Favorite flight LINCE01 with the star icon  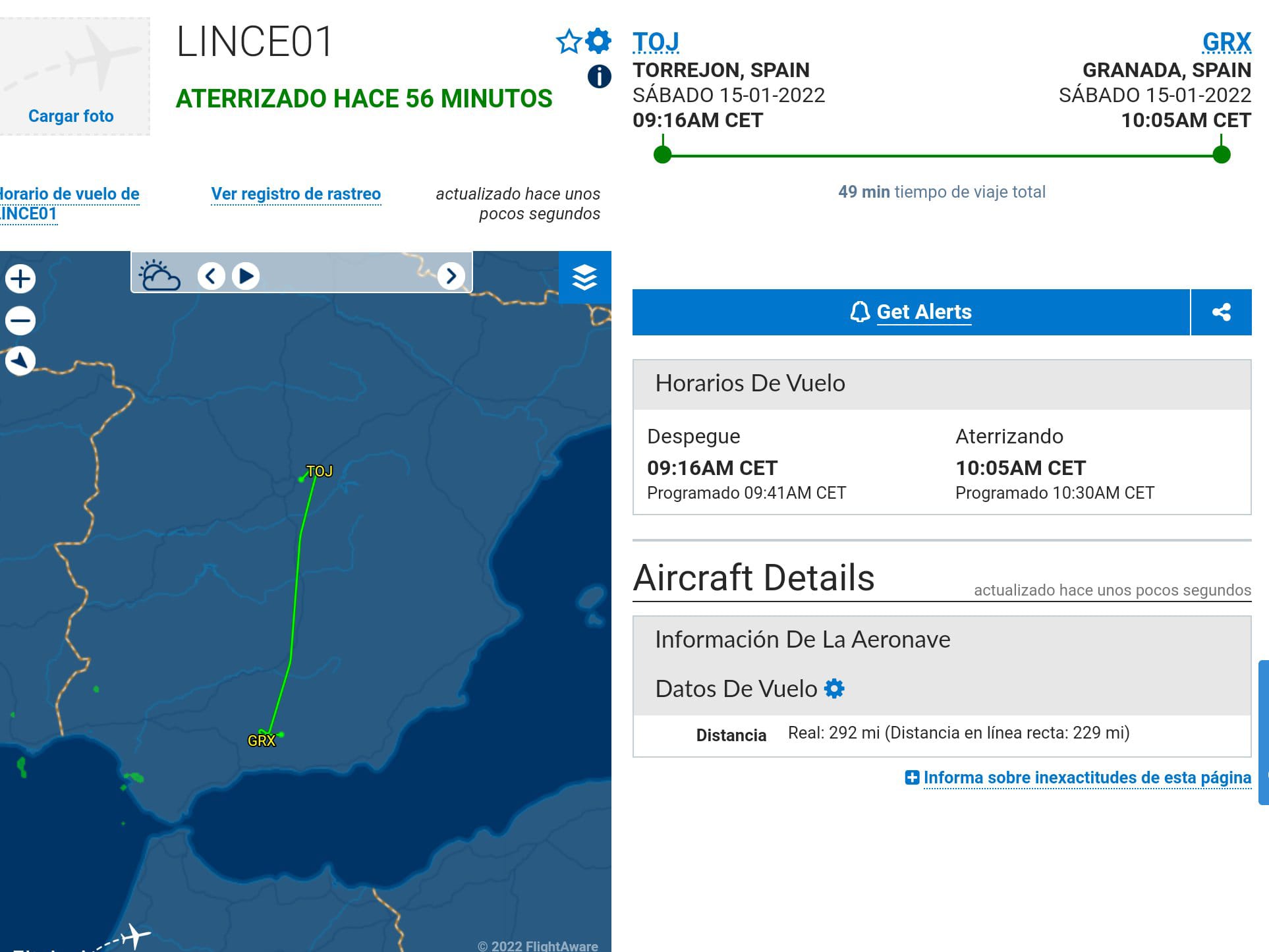(569, 42)
